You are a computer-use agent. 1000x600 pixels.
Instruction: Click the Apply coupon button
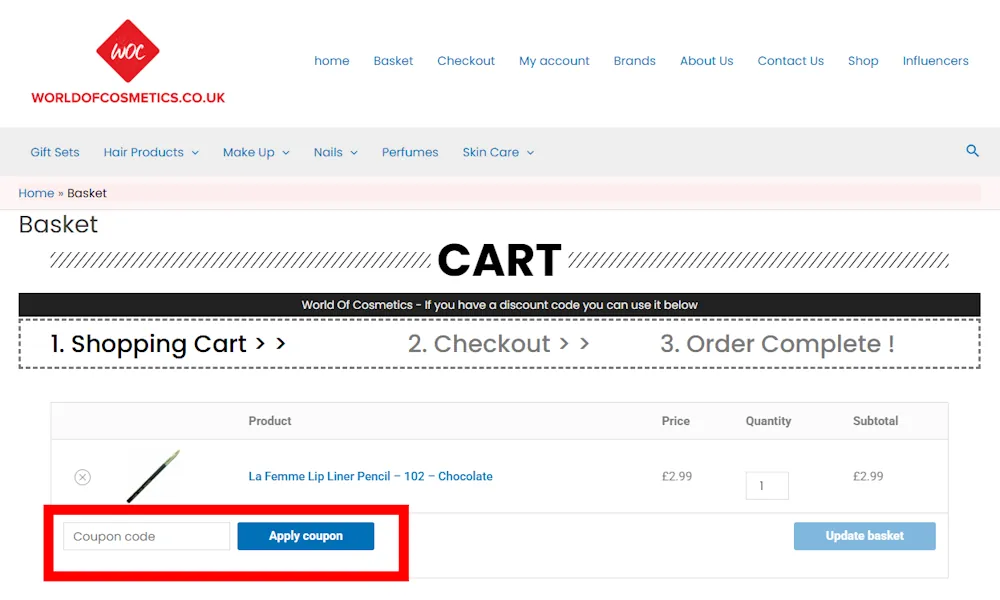pyautogui.click(x=305, y=536)
